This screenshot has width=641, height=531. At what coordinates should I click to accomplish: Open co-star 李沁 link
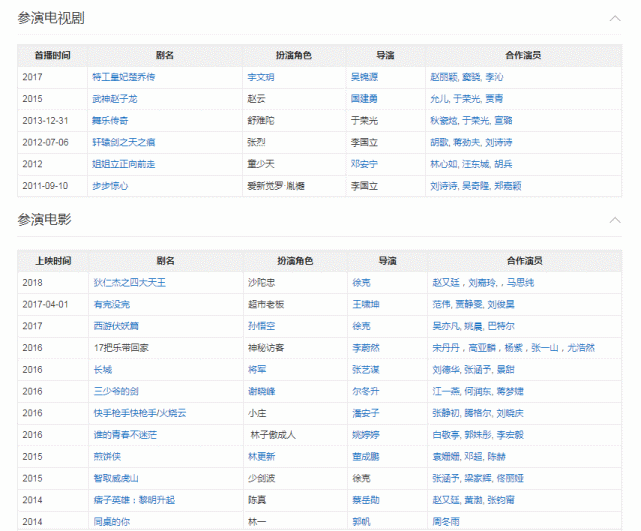[494, 77]
